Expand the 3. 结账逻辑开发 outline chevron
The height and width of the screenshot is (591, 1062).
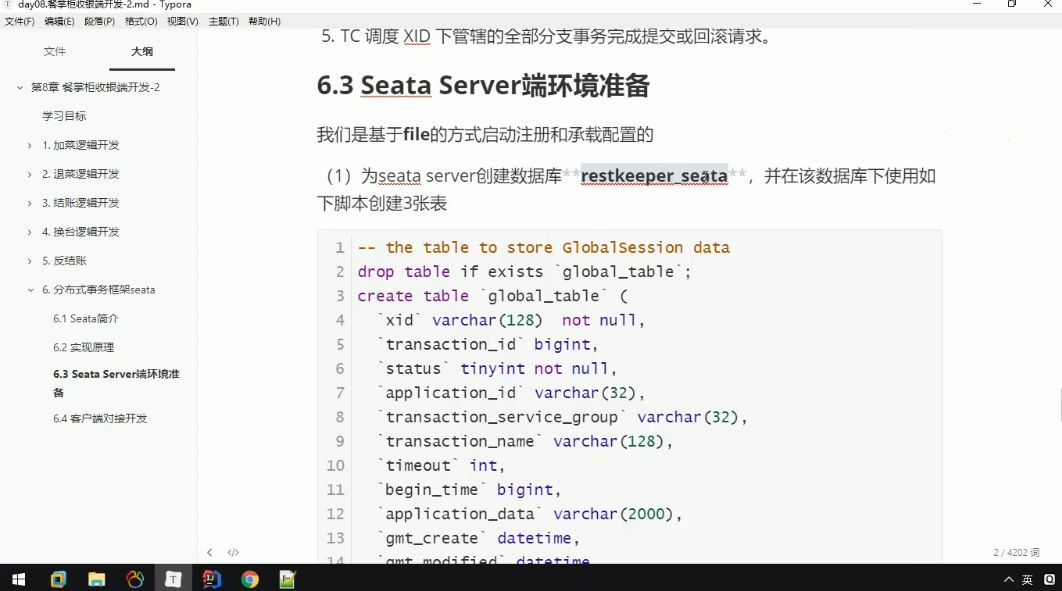[x=29, y=203]
